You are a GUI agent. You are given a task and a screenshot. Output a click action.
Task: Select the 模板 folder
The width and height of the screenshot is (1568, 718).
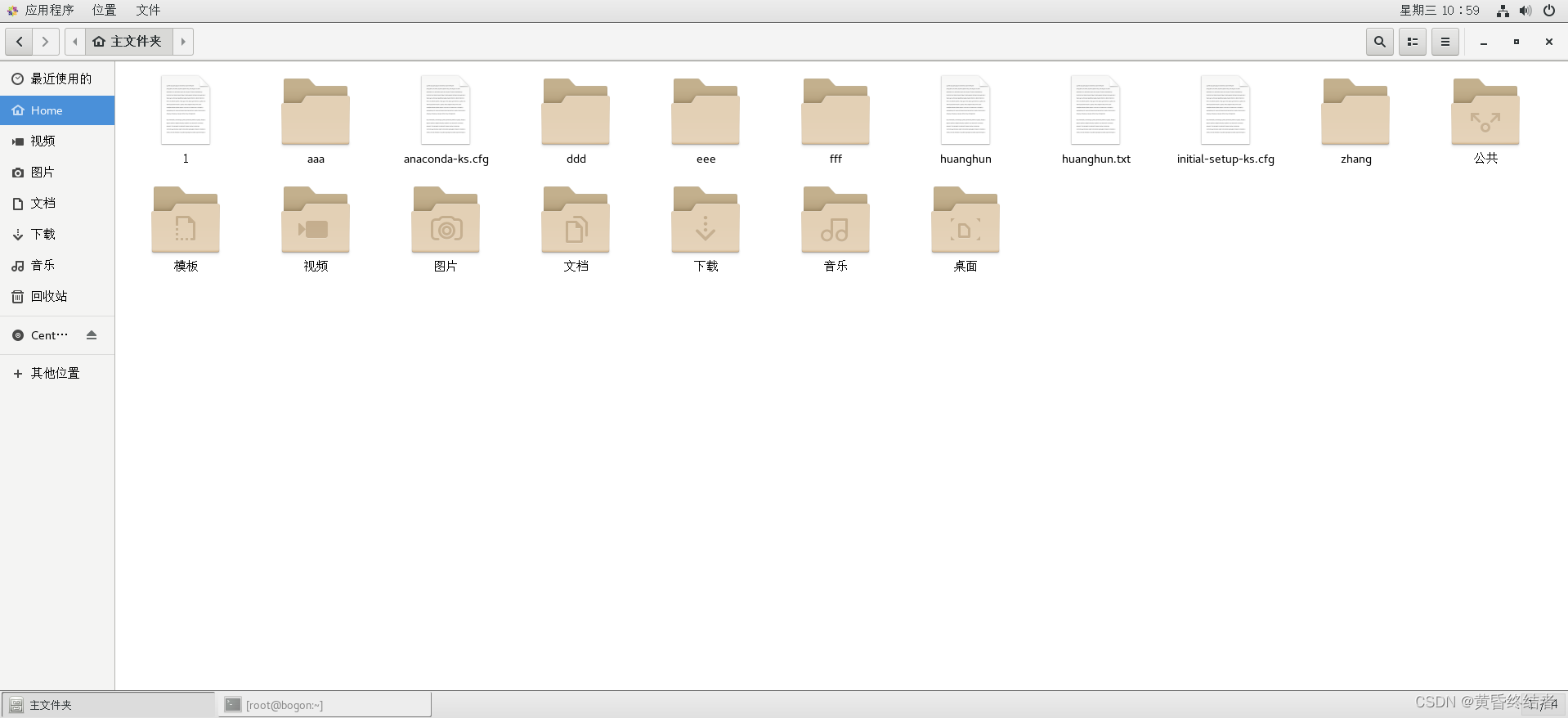[186, 228]
